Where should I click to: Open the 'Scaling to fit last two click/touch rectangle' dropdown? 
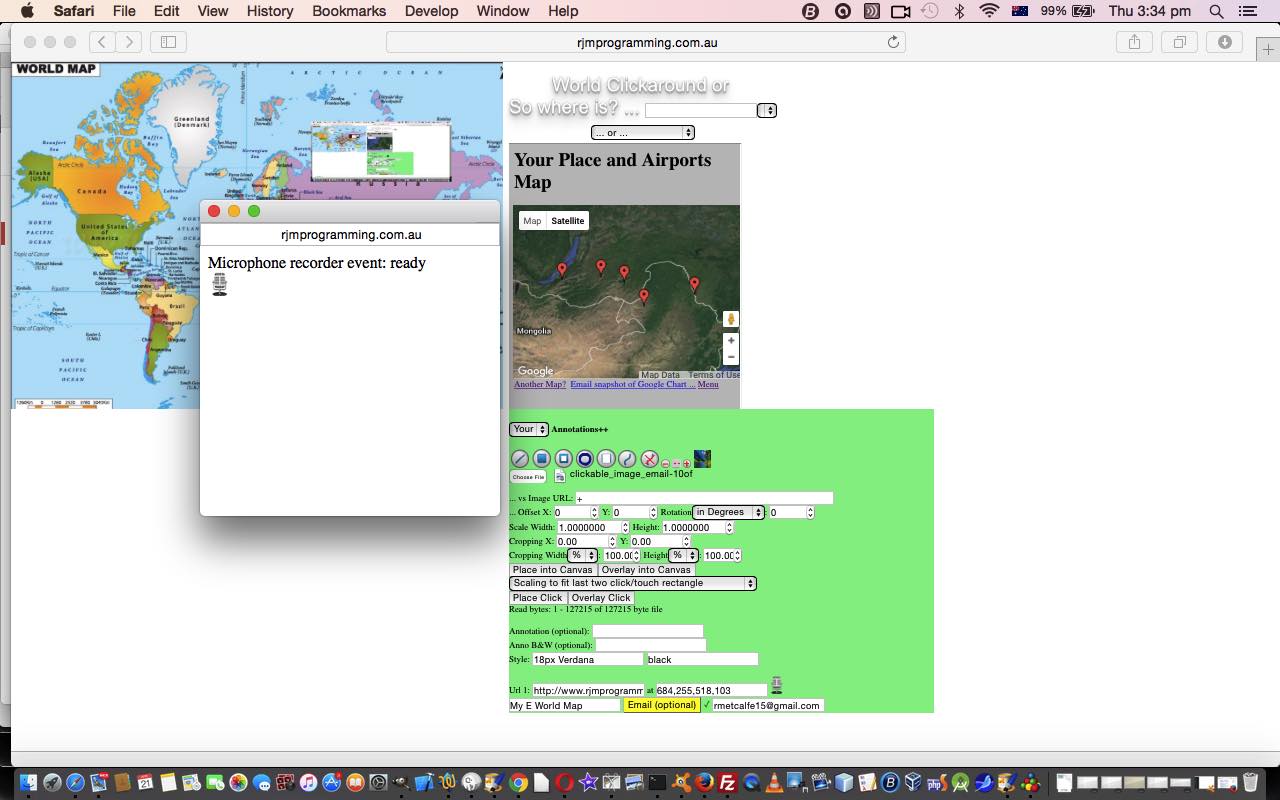pyautogui.click(x=632, y=583)
